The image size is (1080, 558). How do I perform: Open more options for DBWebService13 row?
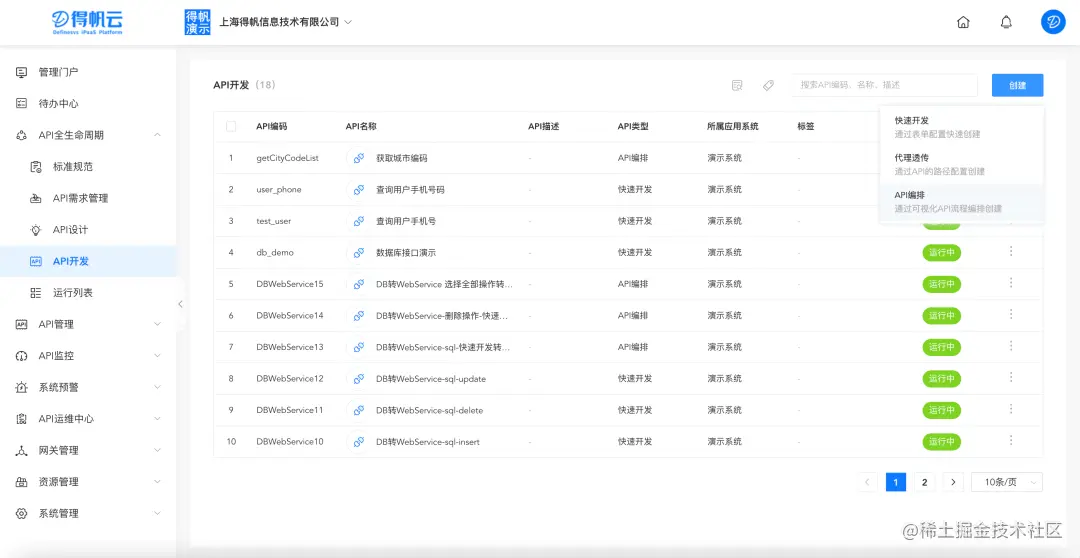tap(1010, 346)
